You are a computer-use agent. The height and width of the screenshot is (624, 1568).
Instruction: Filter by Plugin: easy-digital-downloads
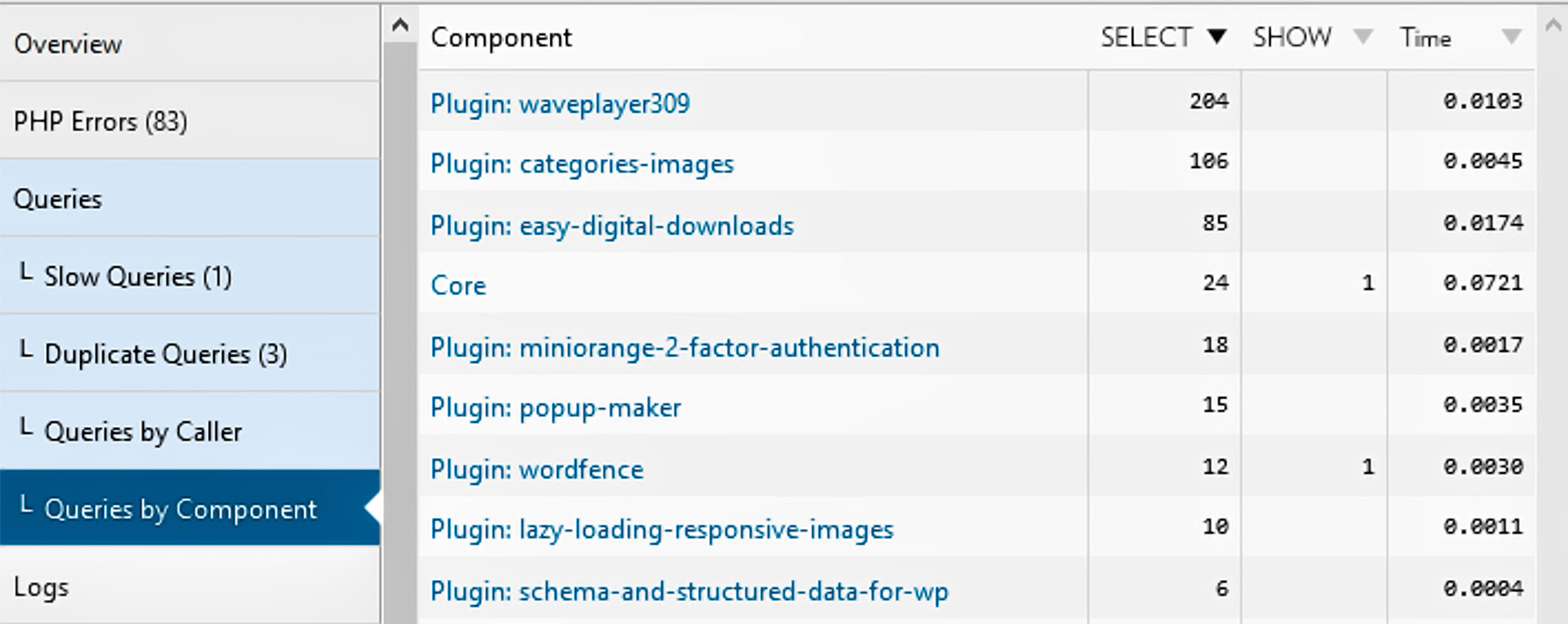click(x=612, y=225)
